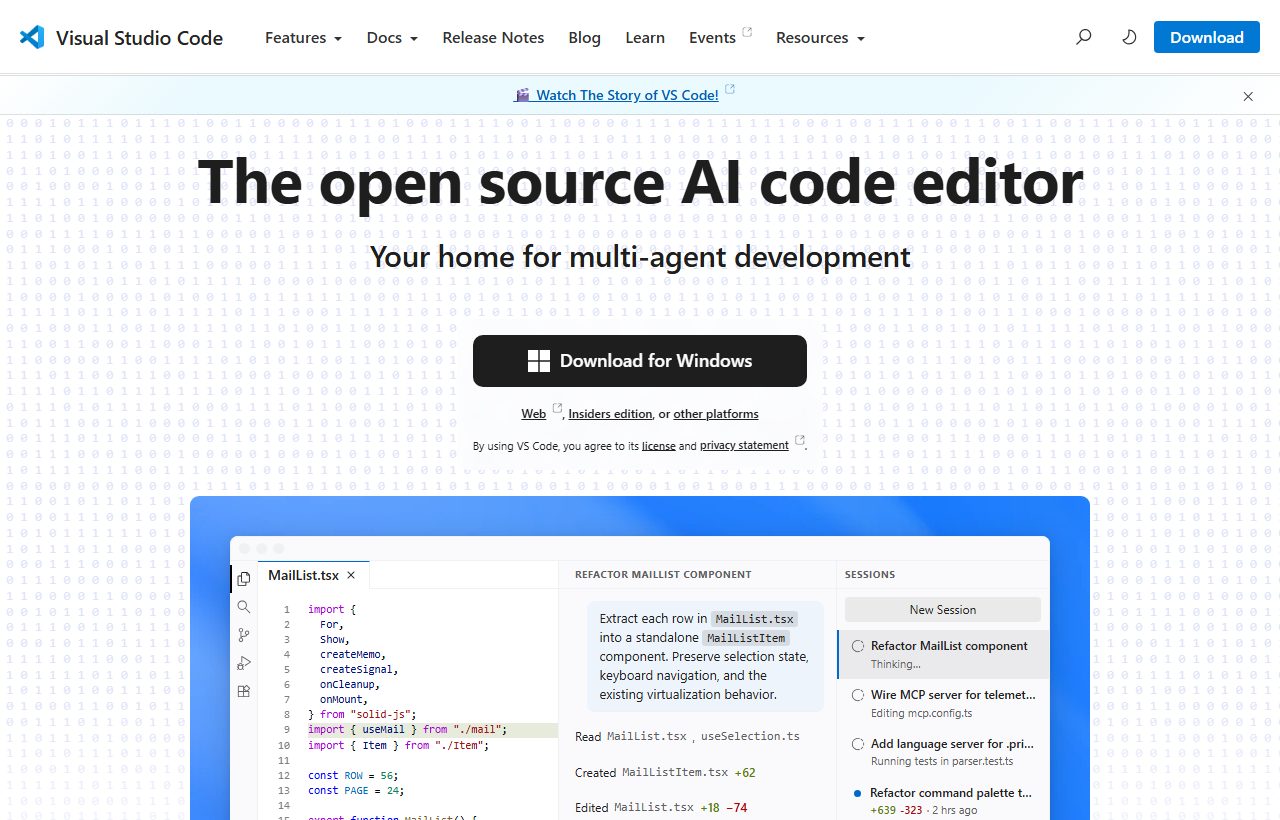Click the Windows logo on download button
This screenshot has height=820, width=1280.
pos(539,361)
